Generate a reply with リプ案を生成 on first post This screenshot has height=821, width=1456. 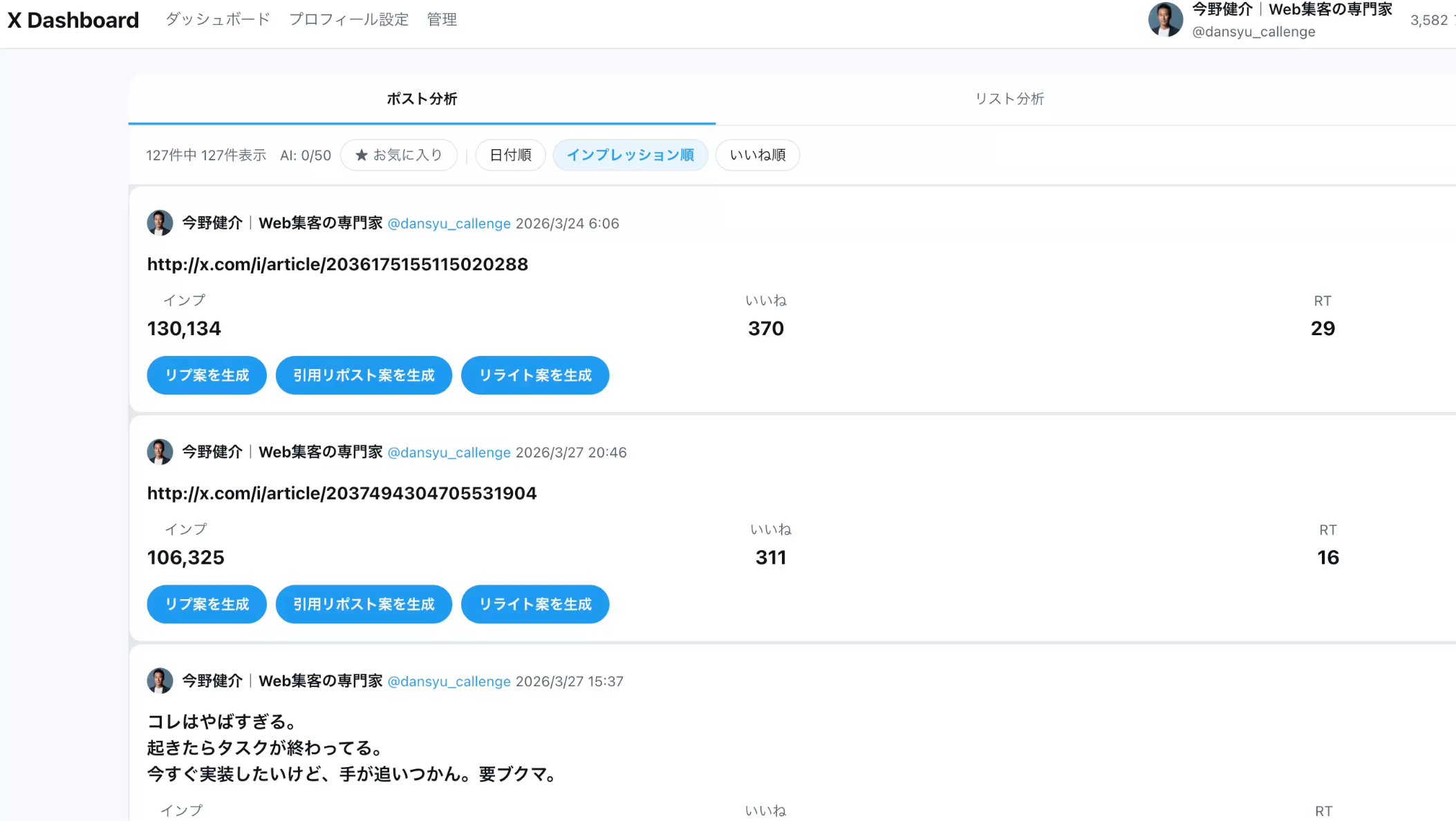[x=206, y=375]
